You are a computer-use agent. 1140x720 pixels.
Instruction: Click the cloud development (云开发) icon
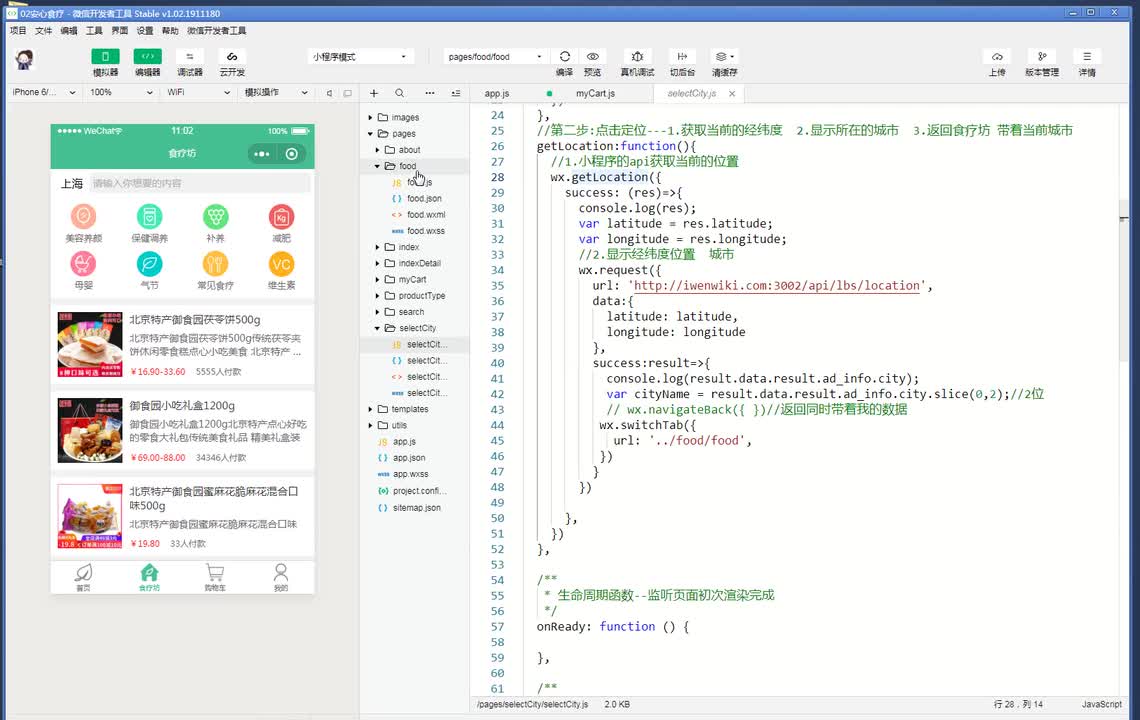232,57
